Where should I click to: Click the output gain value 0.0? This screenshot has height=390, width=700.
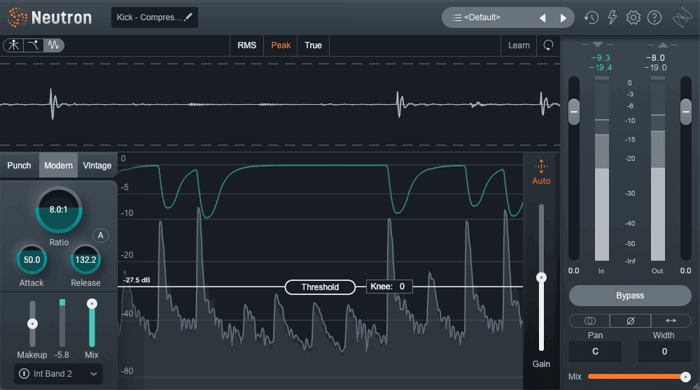point(685,270)
